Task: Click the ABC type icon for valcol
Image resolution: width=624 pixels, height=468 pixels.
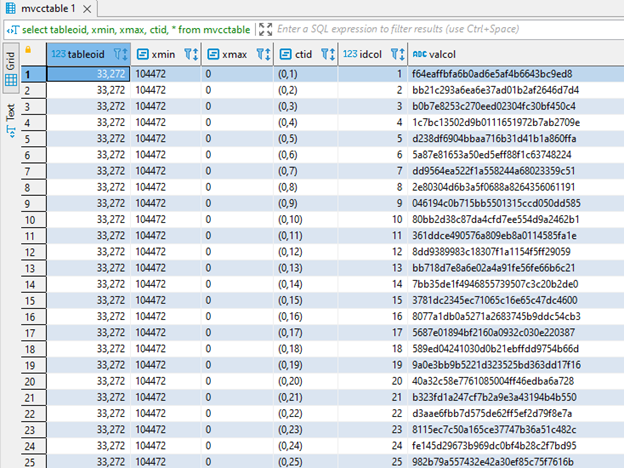Action: 419,54
